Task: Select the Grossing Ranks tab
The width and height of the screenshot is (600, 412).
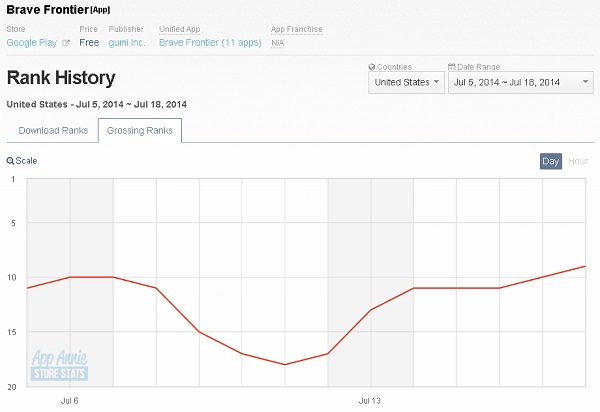Action: pyautogui.click(x=140, y=130)
